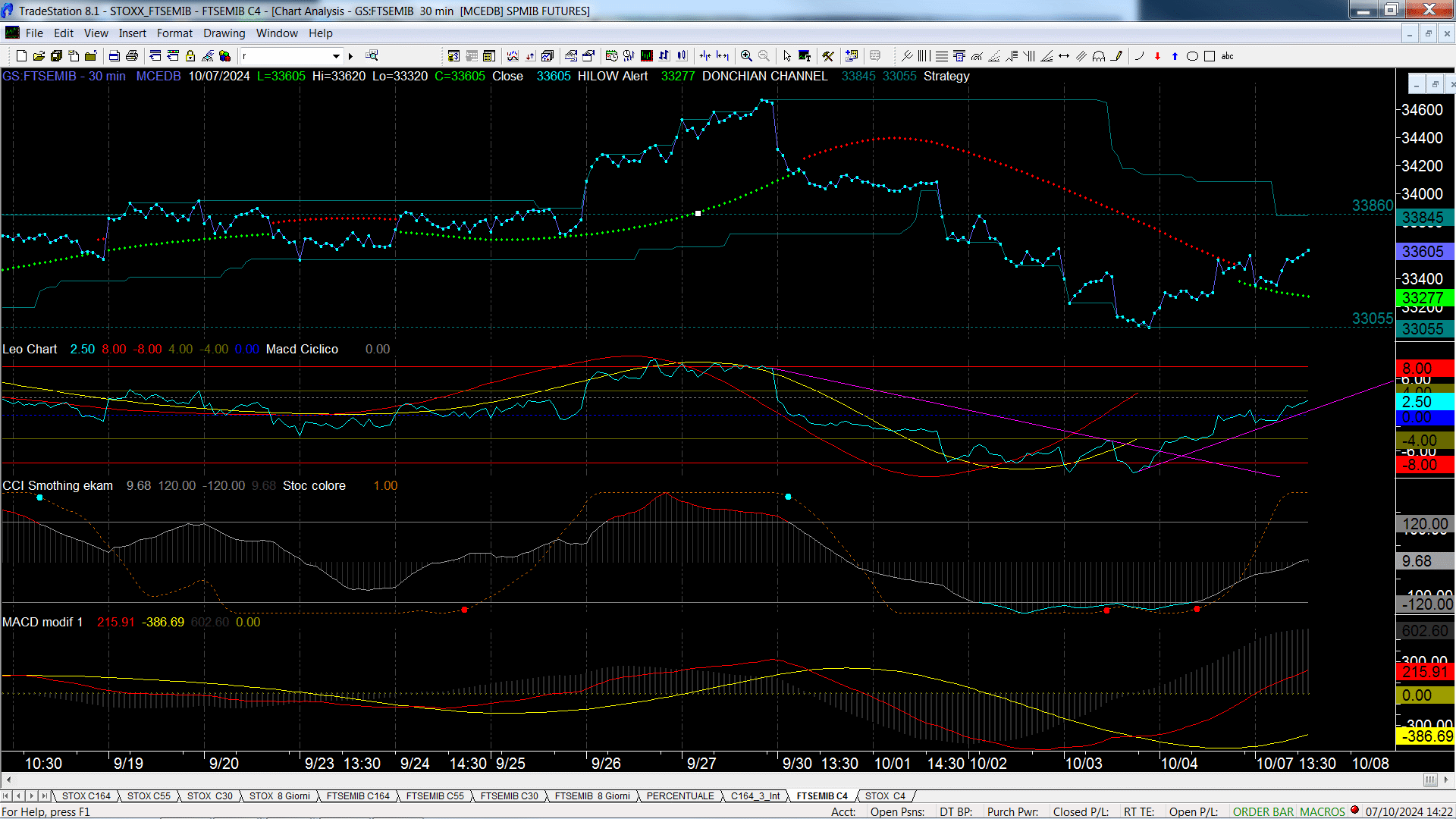Click the Print icon in toolbar
Image resolution: width=1456 pixels, height=819 pixels.
(x=131, y=56)
